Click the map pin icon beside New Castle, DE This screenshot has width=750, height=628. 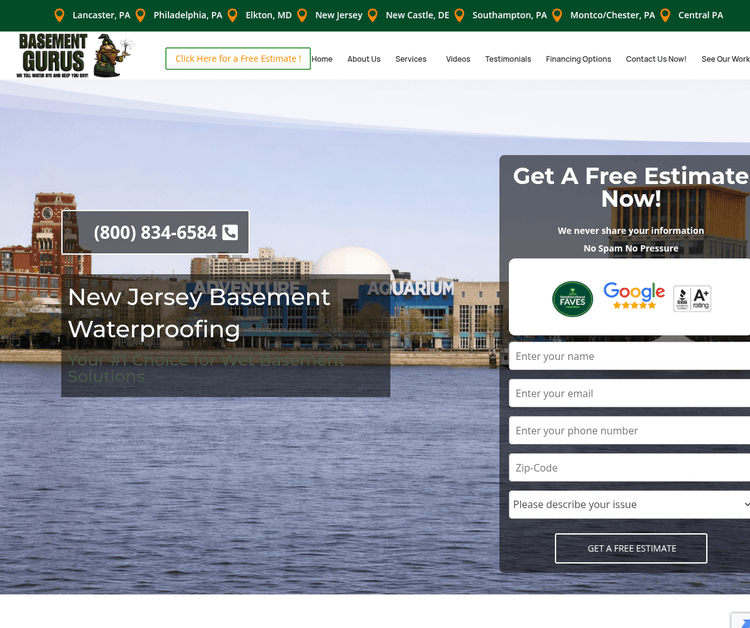[x=373, y=15]
